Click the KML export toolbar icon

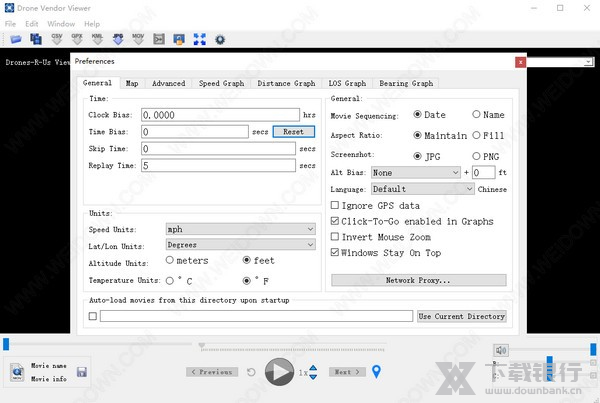(x=98, y=39)
